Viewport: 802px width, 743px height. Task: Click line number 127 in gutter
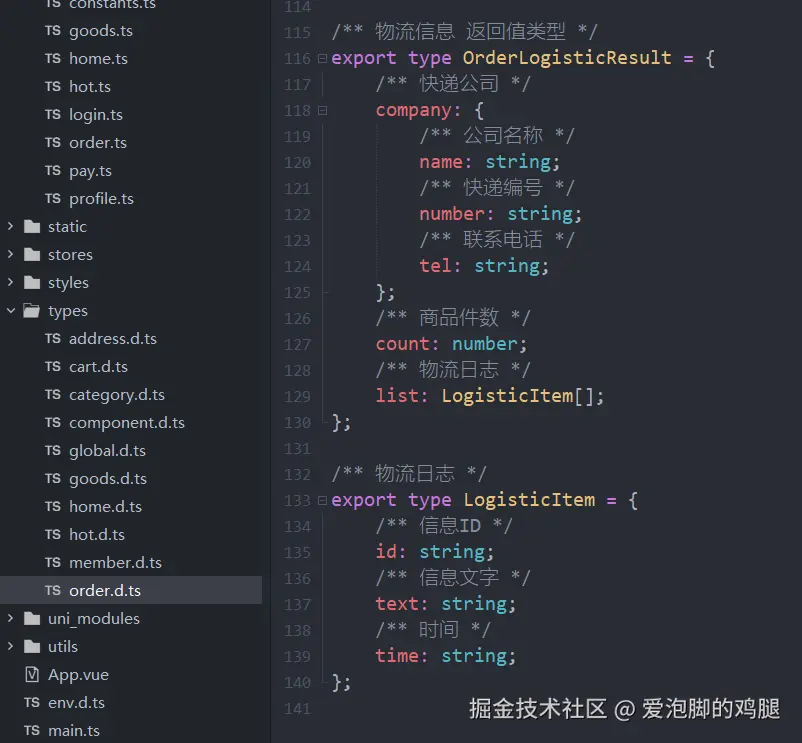tap(297, 345)
